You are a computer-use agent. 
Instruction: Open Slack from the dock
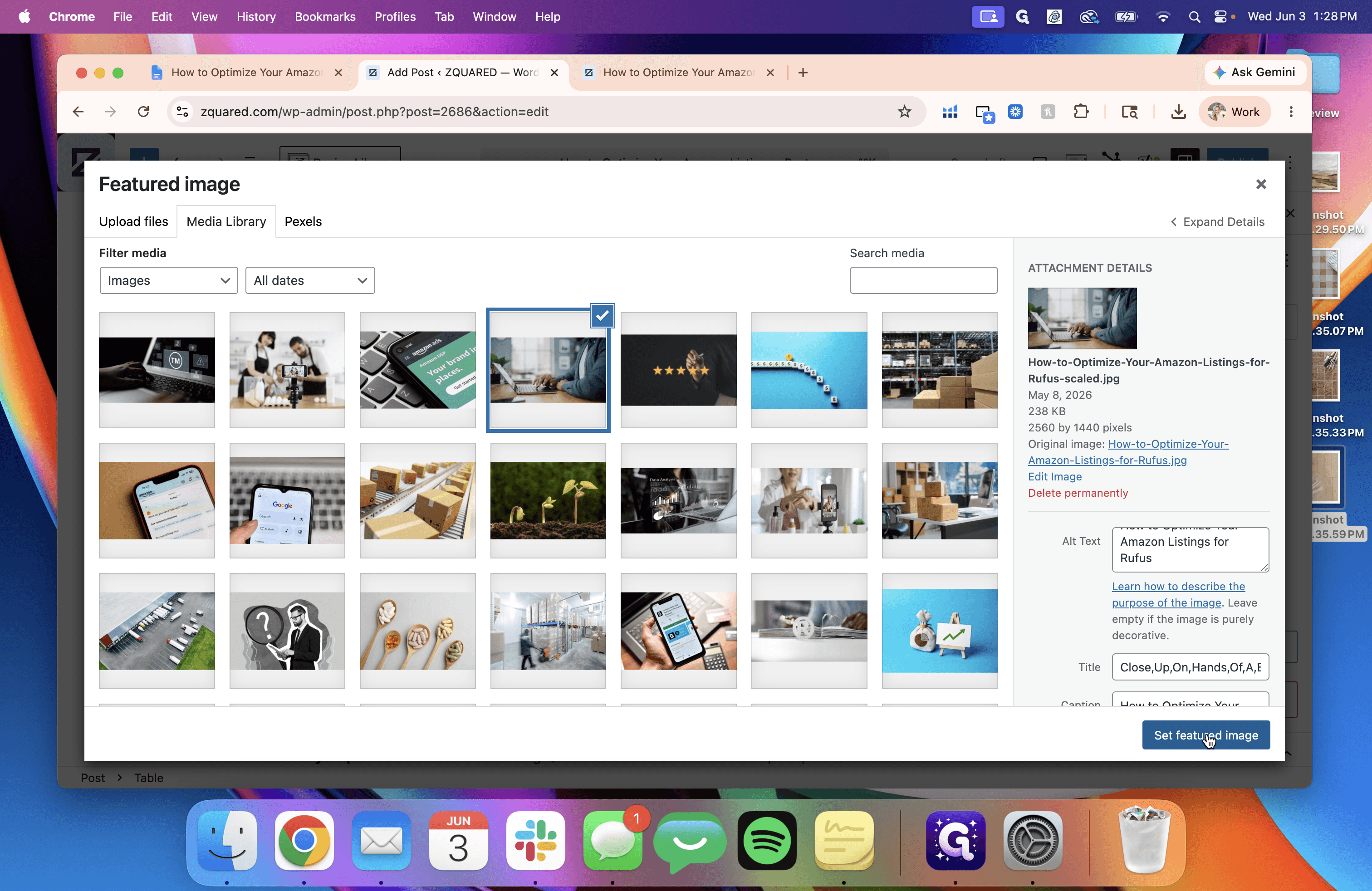[535, 840]
